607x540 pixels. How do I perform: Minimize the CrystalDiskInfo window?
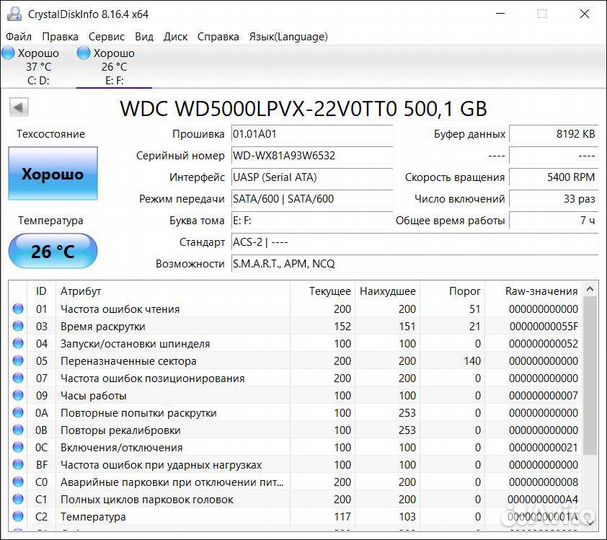click(x=501, y=14)
